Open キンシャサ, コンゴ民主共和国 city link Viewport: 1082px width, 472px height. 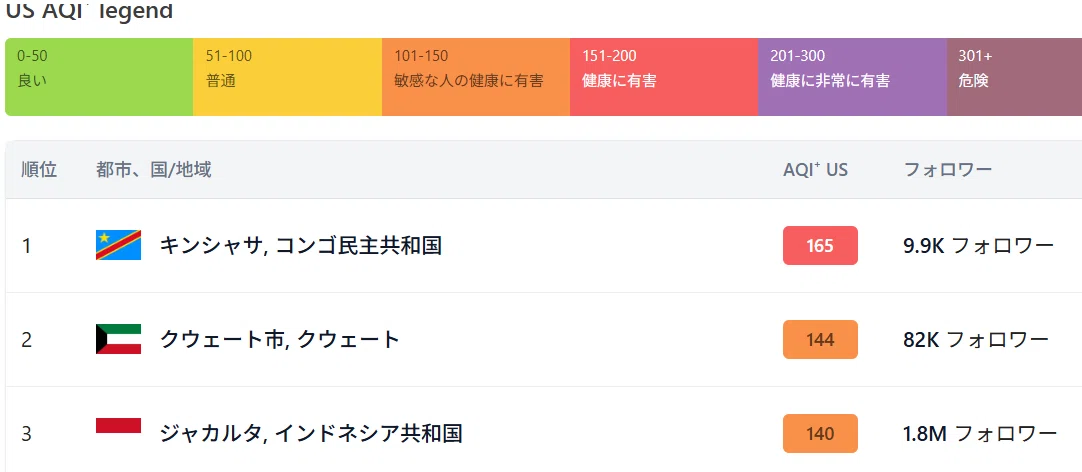[300, 245]
